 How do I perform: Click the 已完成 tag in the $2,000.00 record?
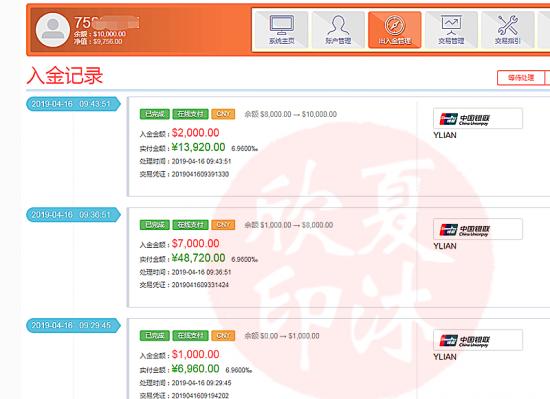pos(155,114)
